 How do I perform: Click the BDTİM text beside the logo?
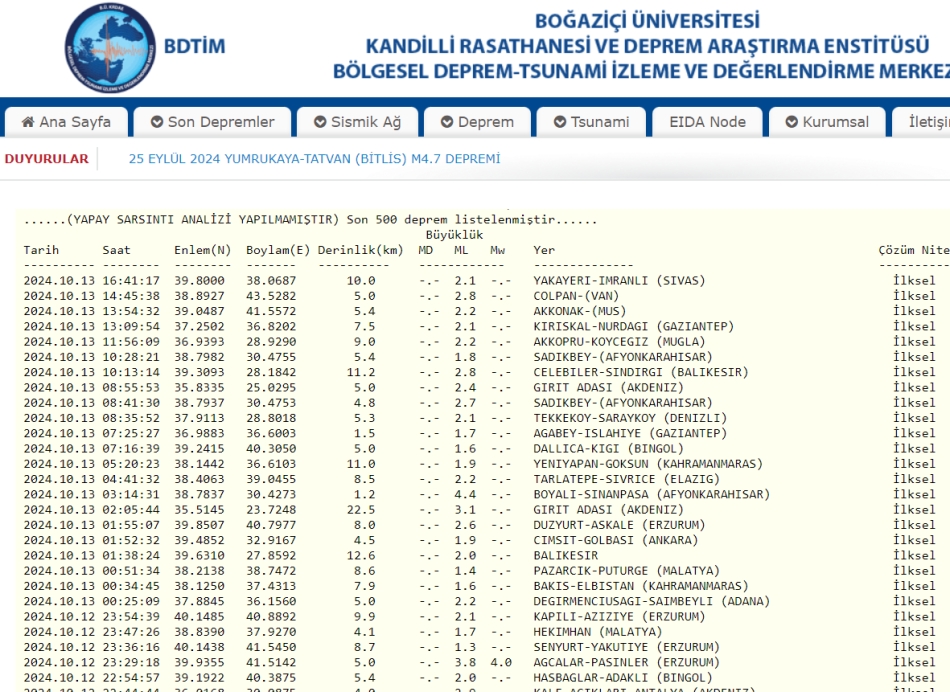[194, 46]
